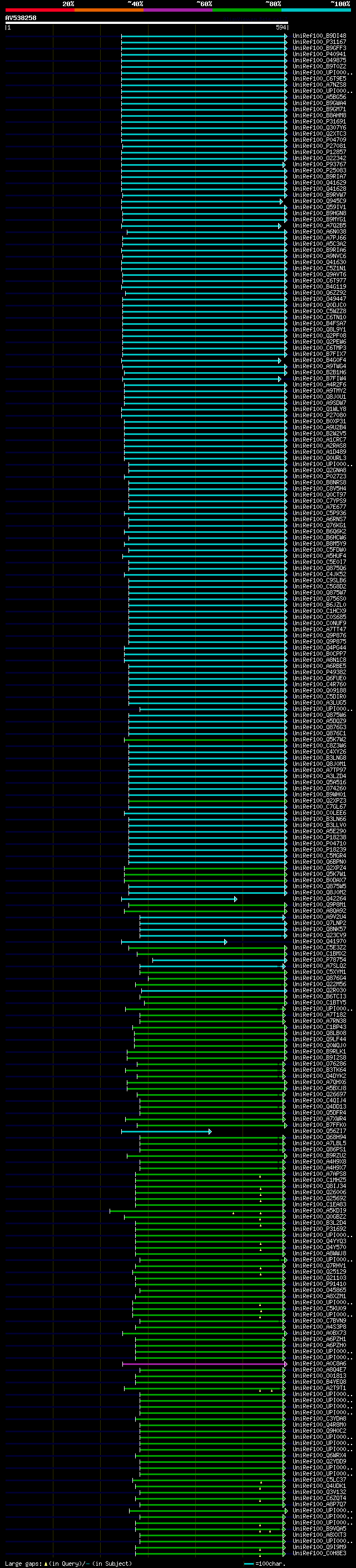Click the query end position 594
The height and width of the screenshot is (1568, 356).
pos(280,28)
